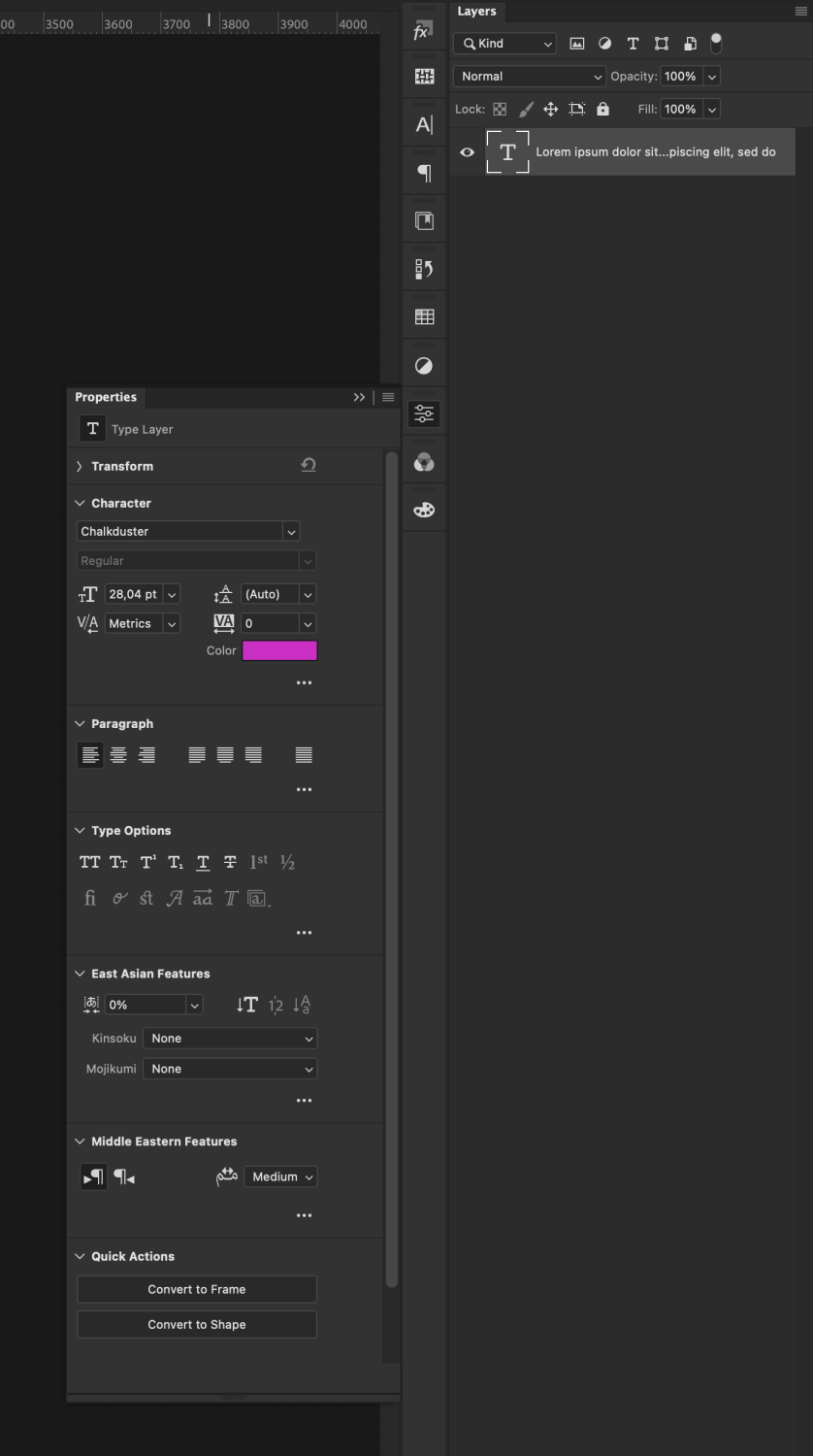Image resolution: width=813 pixels, height=1456 pixels.
Task: Toggle Subscript type option
Action: (176, 862)
